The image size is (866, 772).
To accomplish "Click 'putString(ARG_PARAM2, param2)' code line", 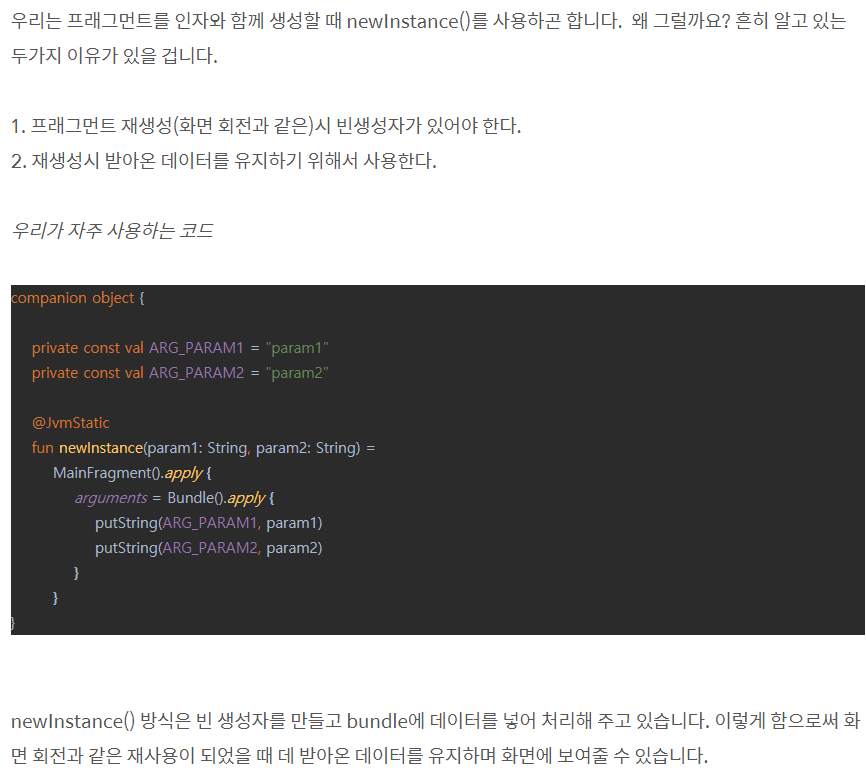I will [209, 548].
